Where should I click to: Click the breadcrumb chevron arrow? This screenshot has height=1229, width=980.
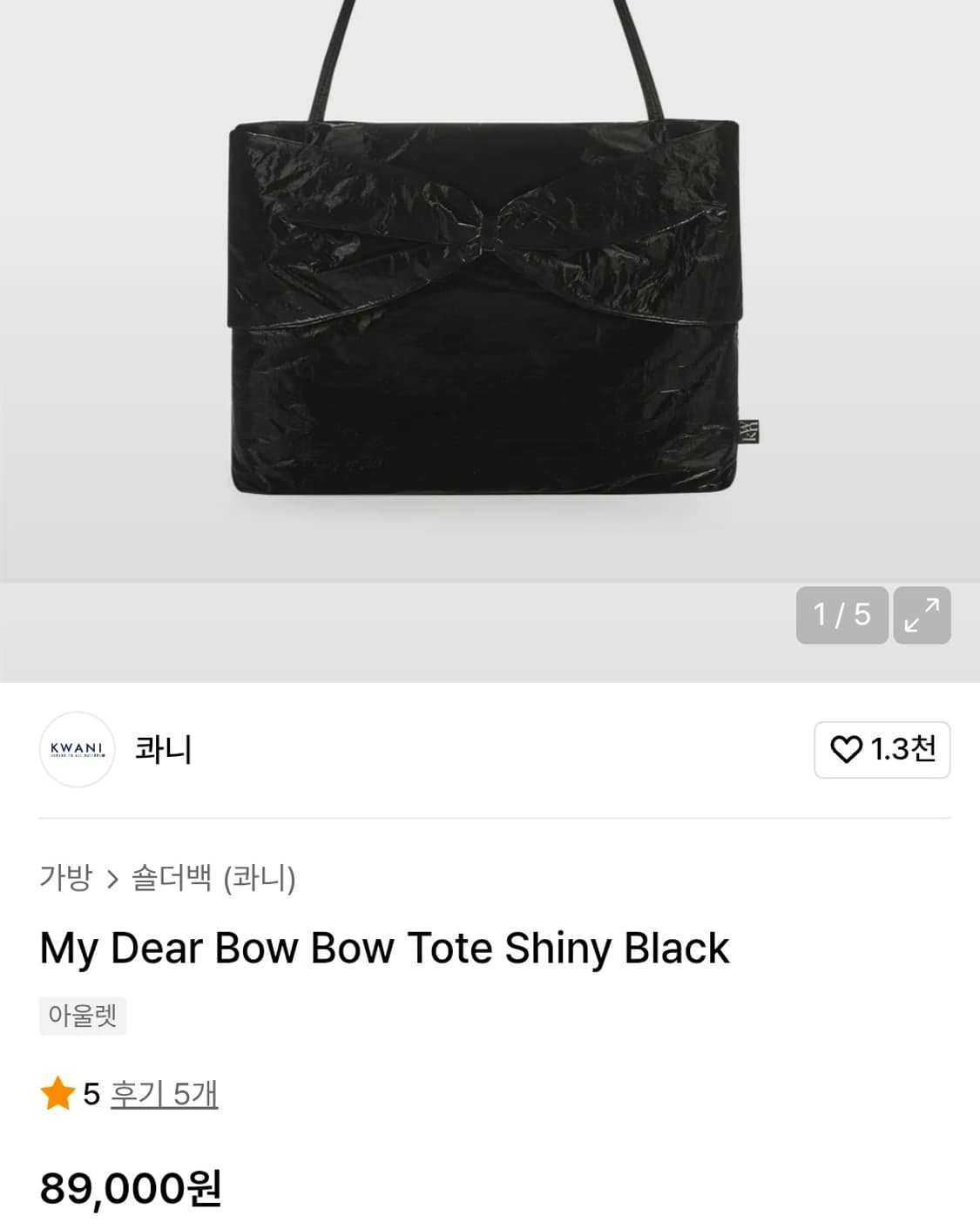pyautogui.click(x=112, y=879)
